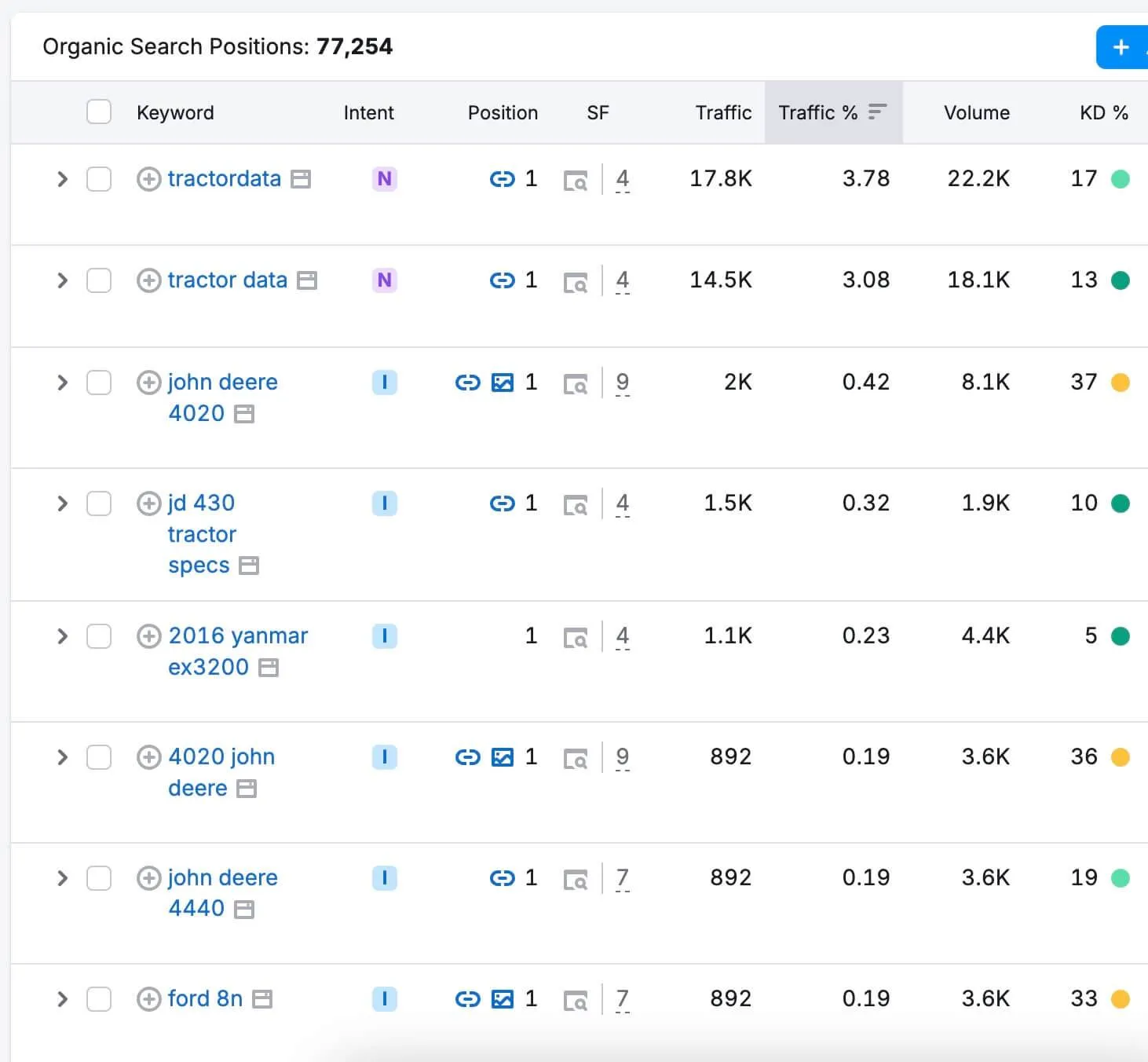Image resolution: width=1148 pixels, height=1062 pixels.
Task: Check the tractordata row checkbox
Action: click(99, 179)
